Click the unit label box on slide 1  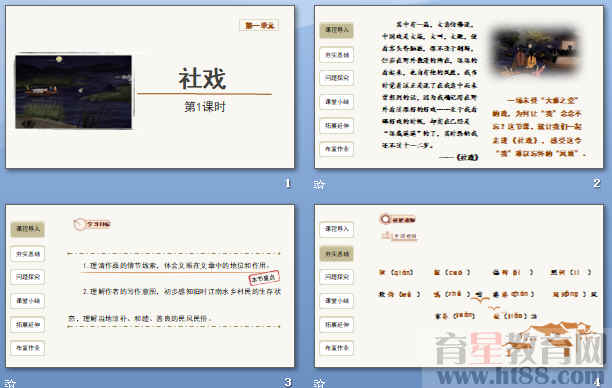pos(259,25)
